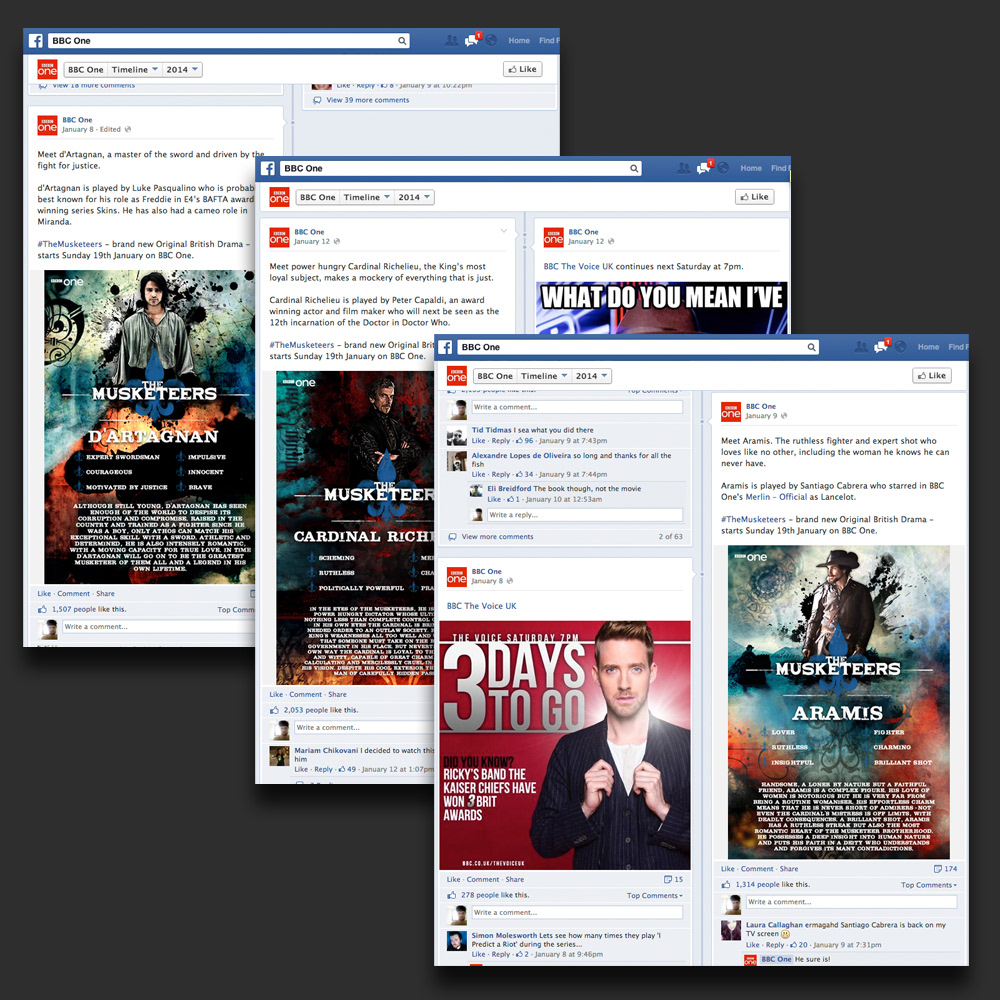This screenshot has width=1000, height=1000.
Task: Click BBC The Voice UK link above 3 Days image
Action: pyautogui.click(x=482, y=606)
